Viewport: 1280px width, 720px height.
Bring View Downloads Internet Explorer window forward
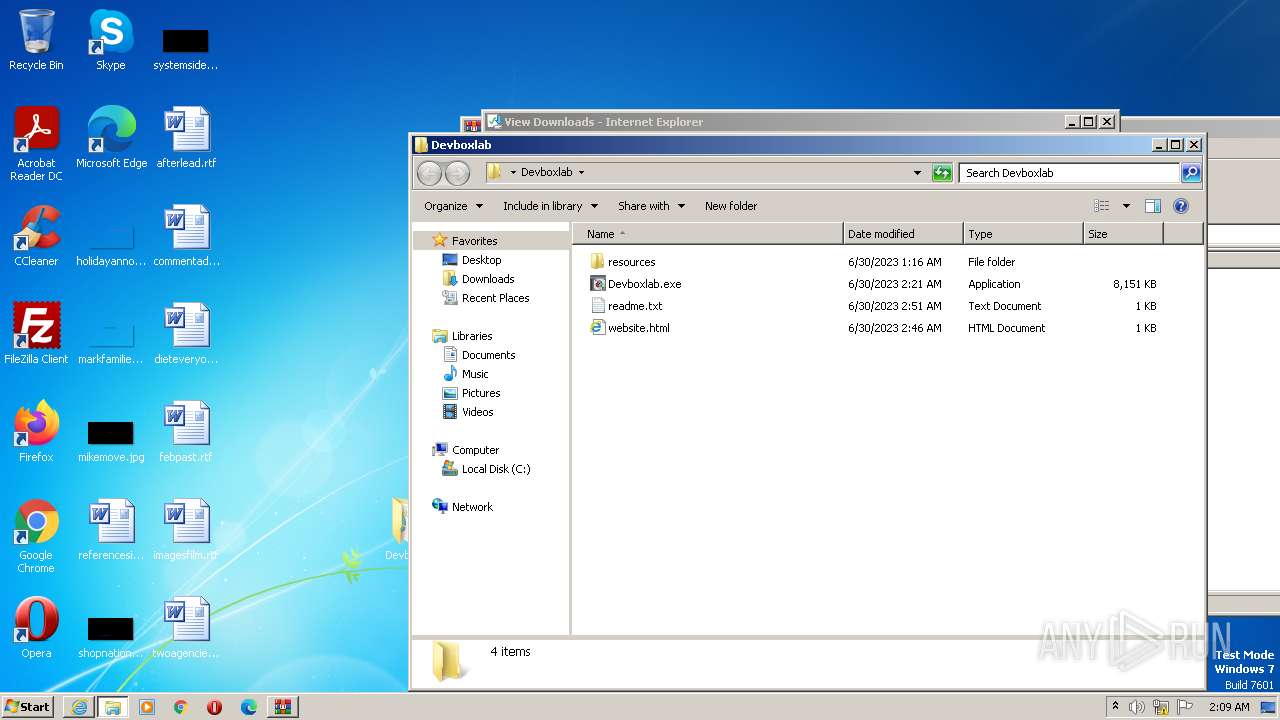(x=775, y=122)
